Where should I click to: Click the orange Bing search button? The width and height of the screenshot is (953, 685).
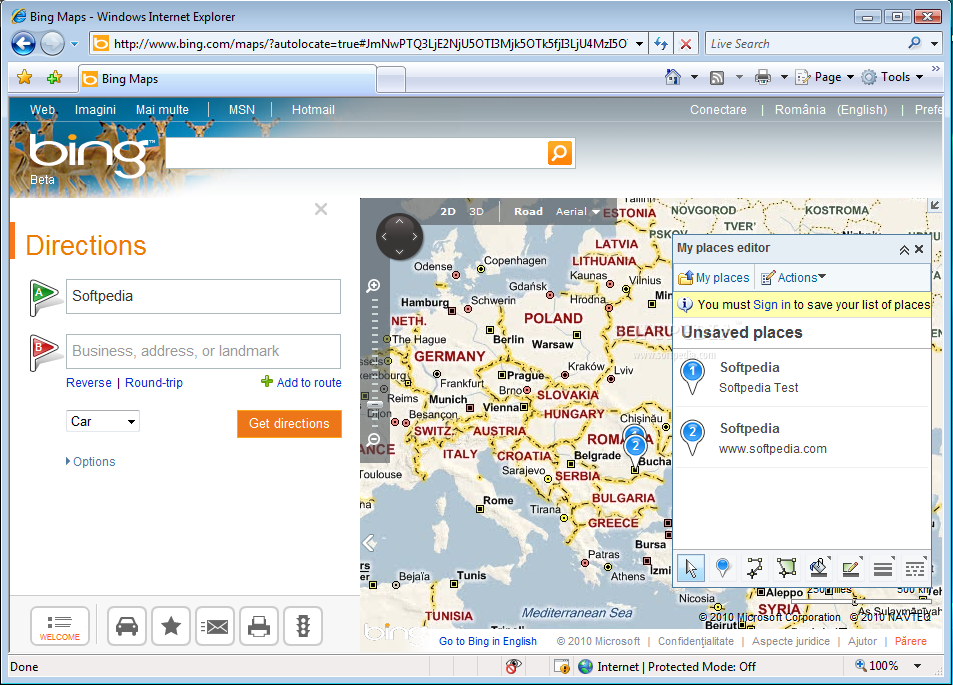pos(560,153)
